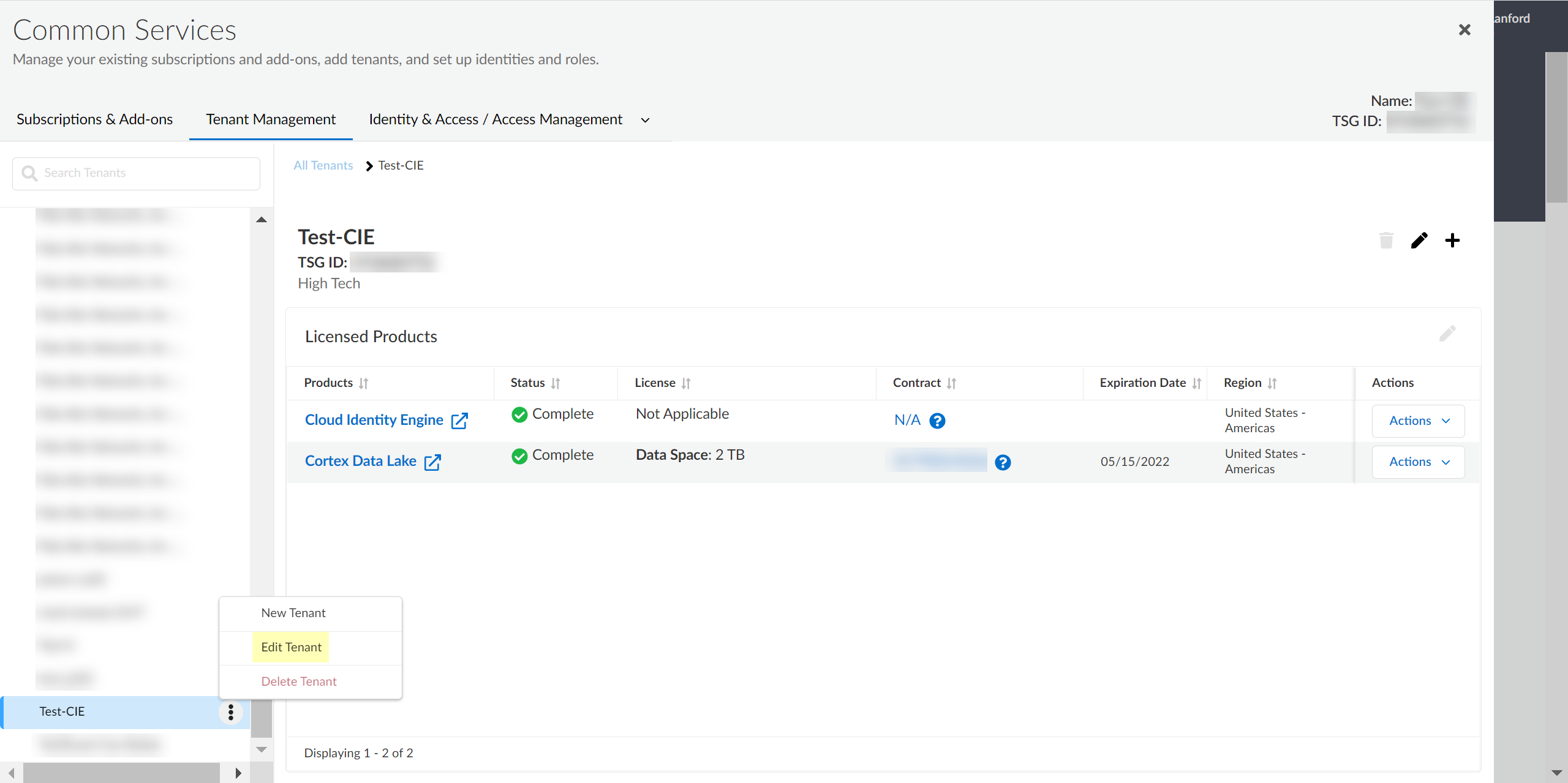This screenshot has height=783, width=1568.
Task: Select Edit Tenant from context menu
Action: click(291, 647)
